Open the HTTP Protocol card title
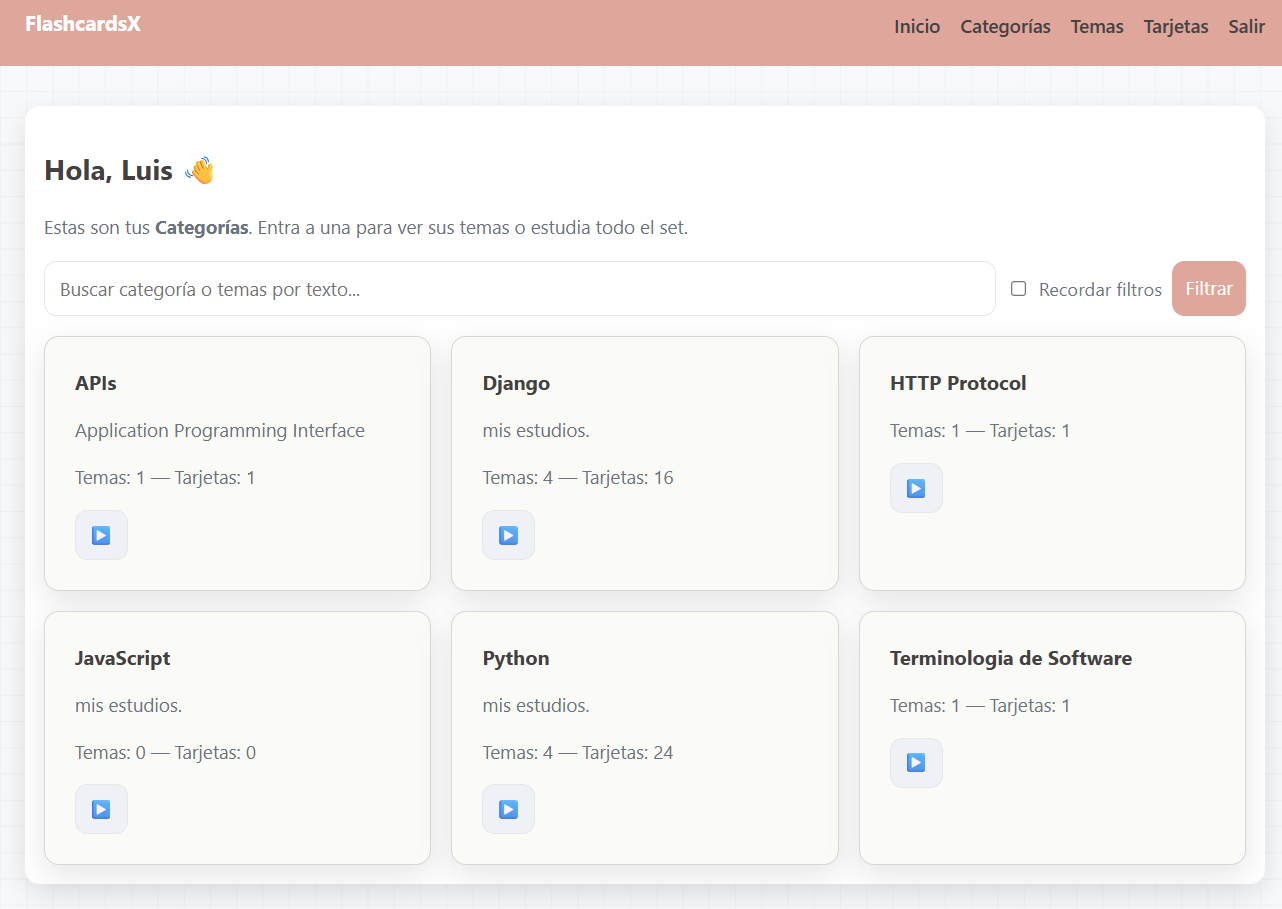Viewport: 1282px width, 909px height. click(958, 383)
